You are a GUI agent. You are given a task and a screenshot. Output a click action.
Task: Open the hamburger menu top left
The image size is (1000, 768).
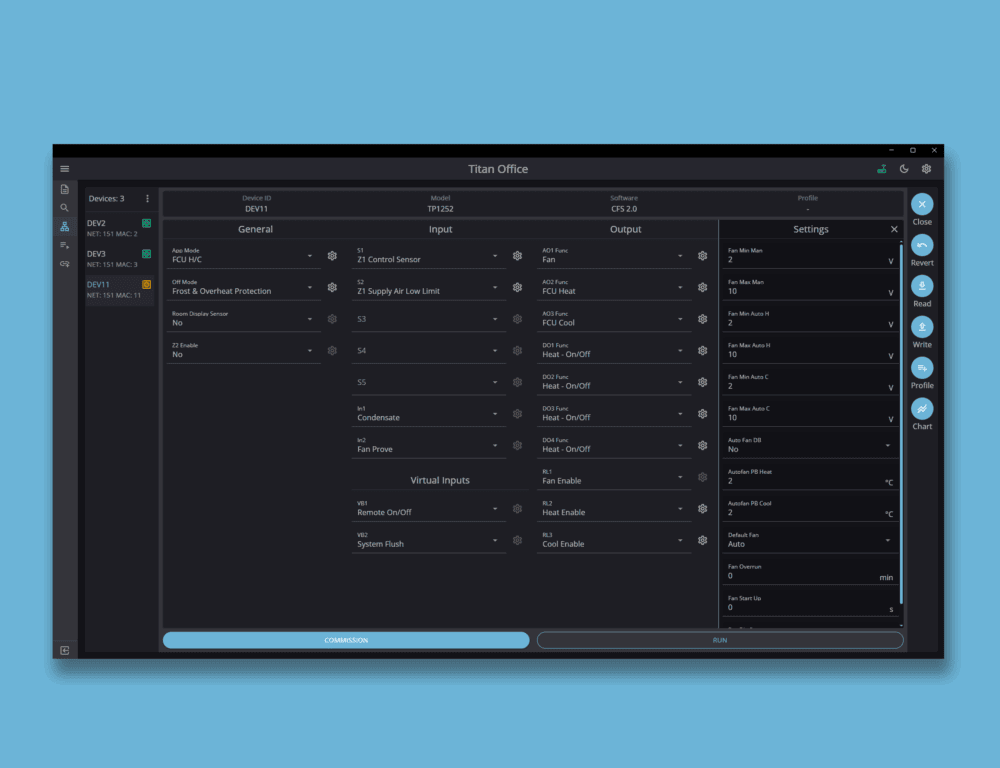click(x=64, y=168)
